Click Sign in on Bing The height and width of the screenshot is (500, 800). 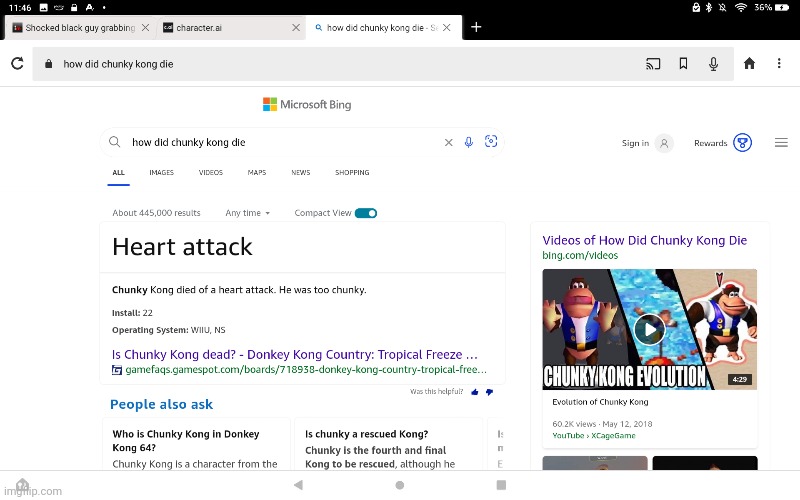635,143
